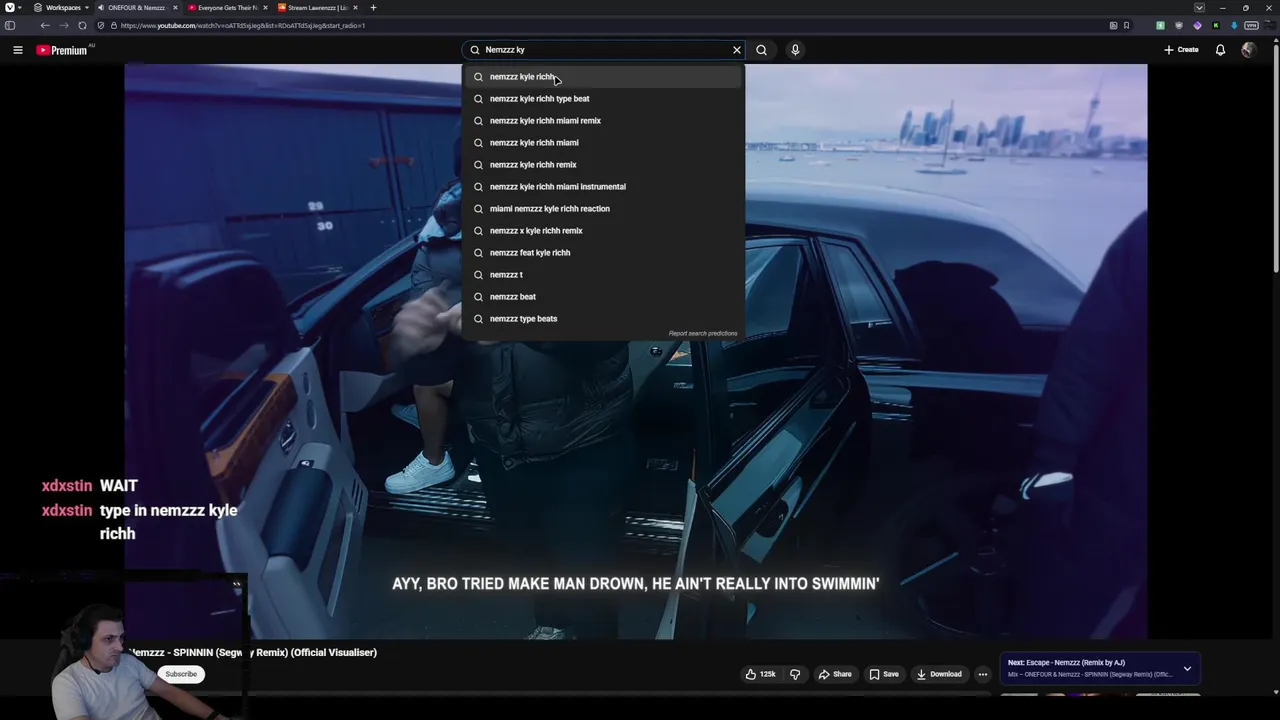Open the YouTube hamburger guide menu
The height and width of the screenshot is (720, 1280).
pyautogui.click(x=17, y=50)
